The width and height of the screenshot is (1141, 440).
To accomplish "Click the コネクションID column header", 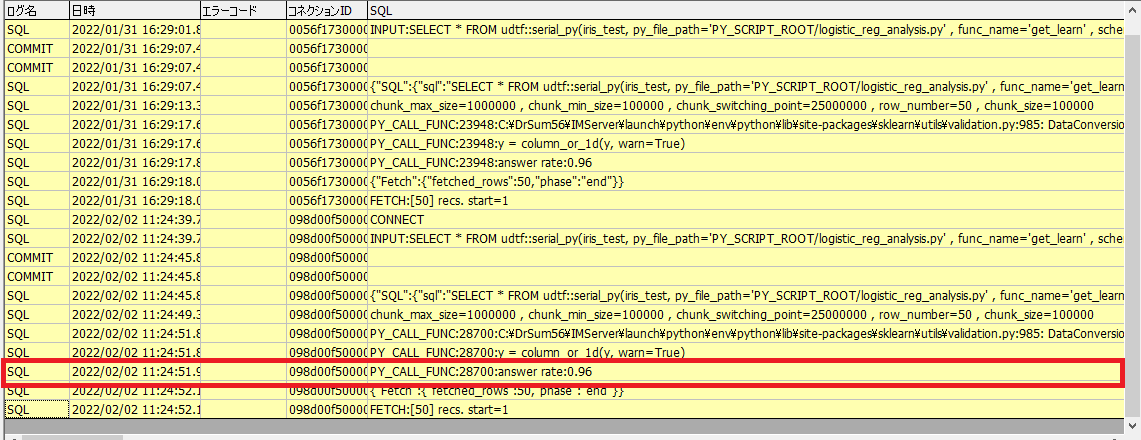I will click(x=327, y=11).
